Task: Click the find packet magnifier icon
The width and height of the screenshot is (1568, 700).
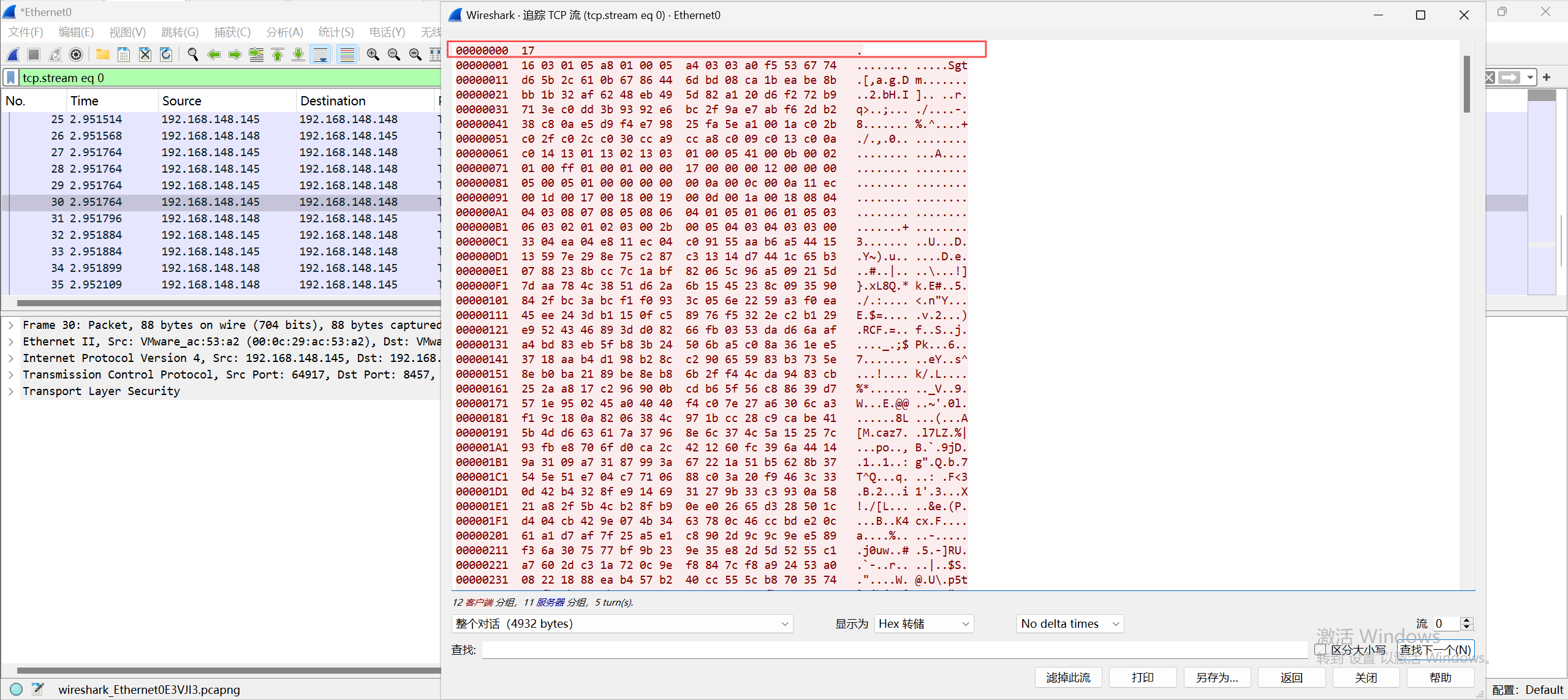Action: (x=192, y=55)
